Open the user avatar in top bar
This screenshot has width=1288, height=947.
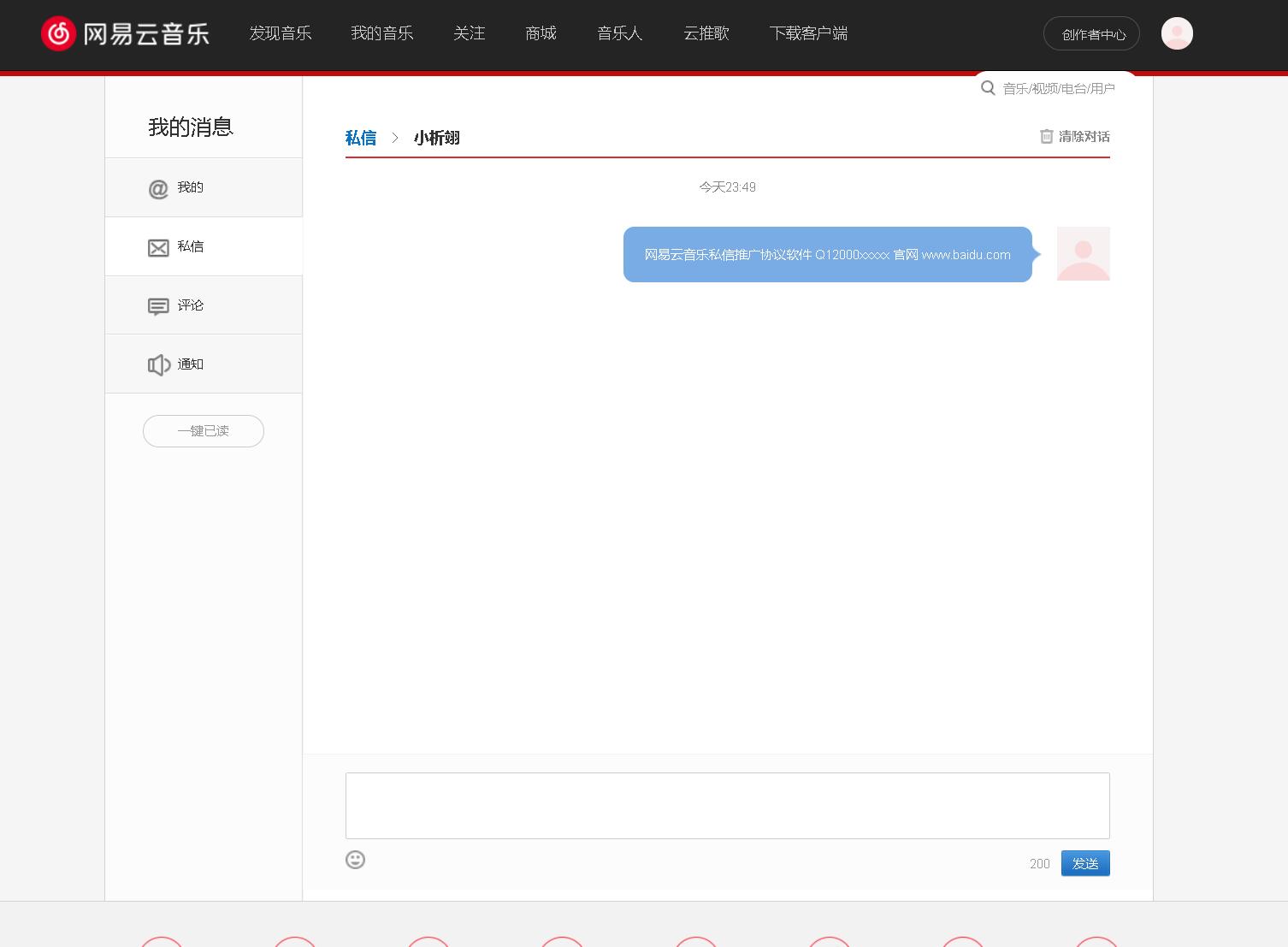[1176, 33]
